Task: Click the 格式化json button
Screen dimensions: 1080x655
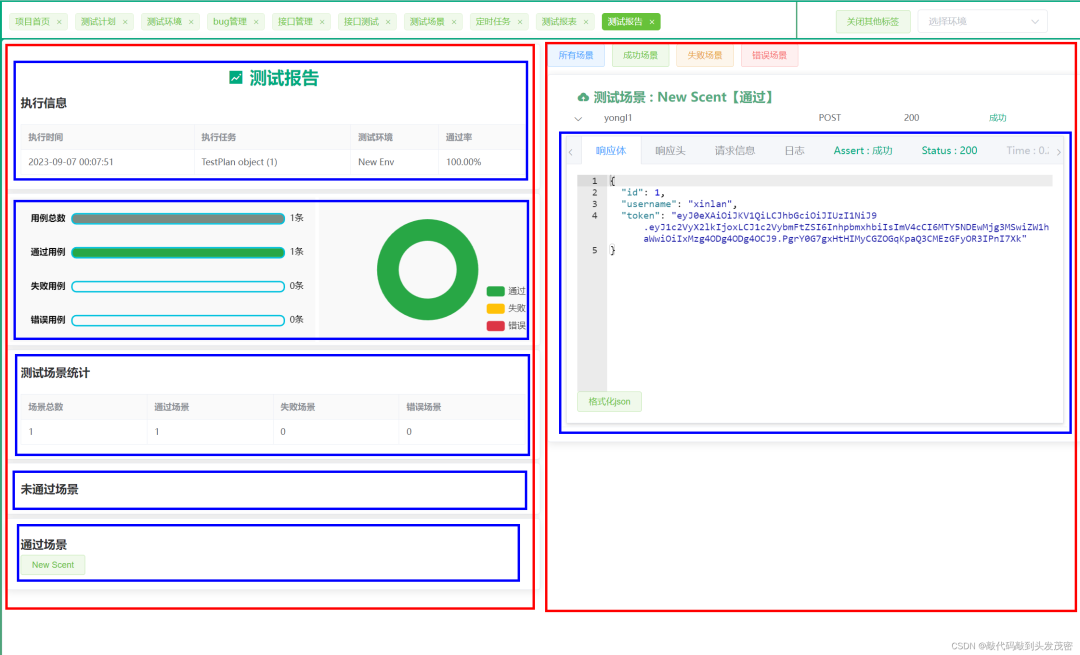Action: click(x=609, y=402)
